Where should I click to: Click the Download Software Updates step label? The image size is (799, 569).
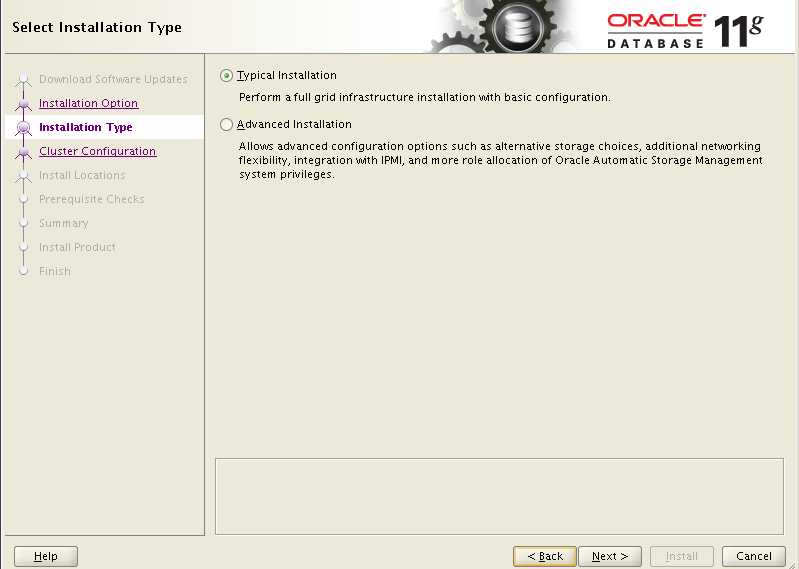click(x=113, y=79)
